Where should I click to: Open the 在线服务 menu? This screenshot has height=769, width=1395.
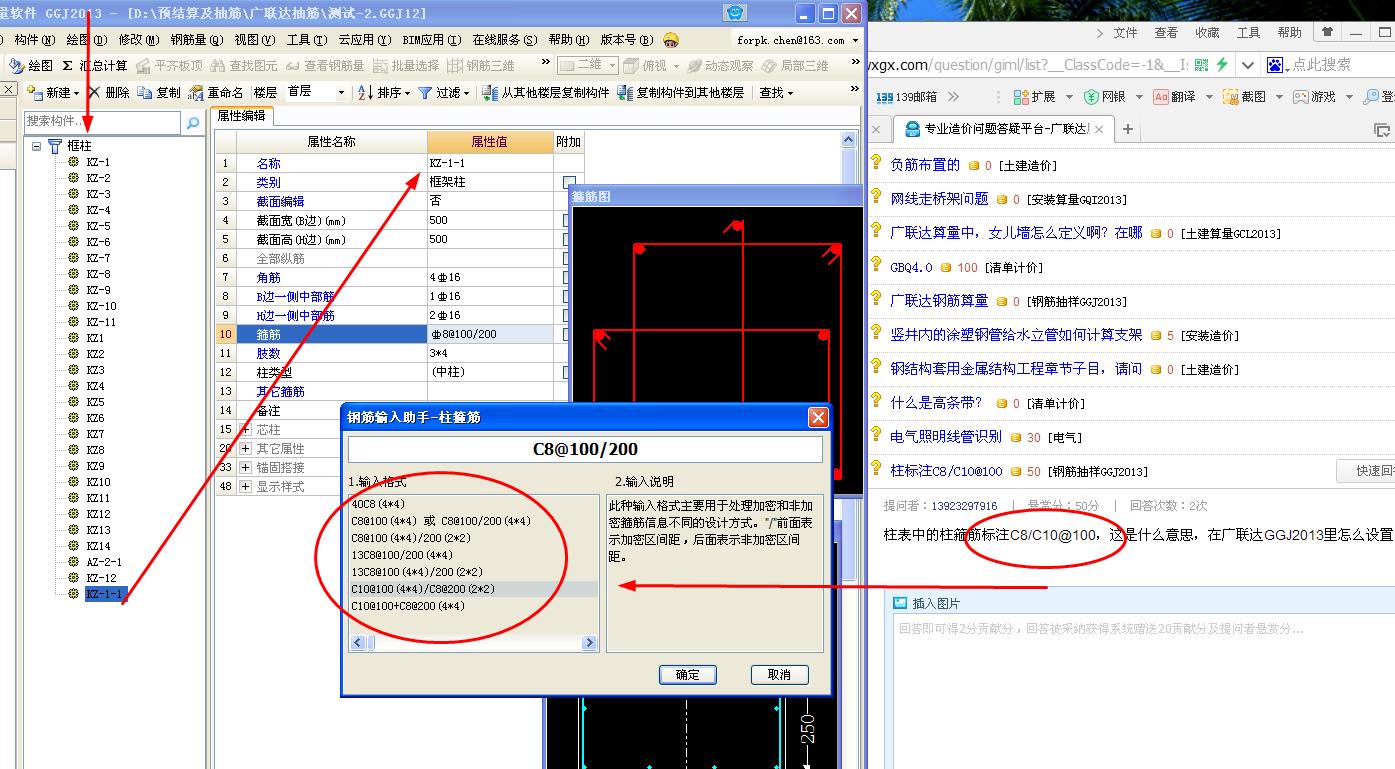[x=503, y=40]
